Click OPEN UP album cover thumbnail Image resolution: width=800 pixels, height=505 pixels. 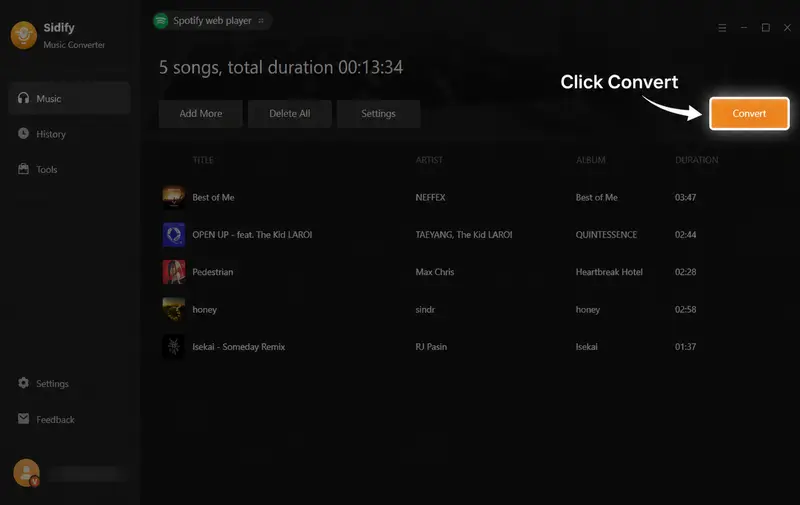173,234
